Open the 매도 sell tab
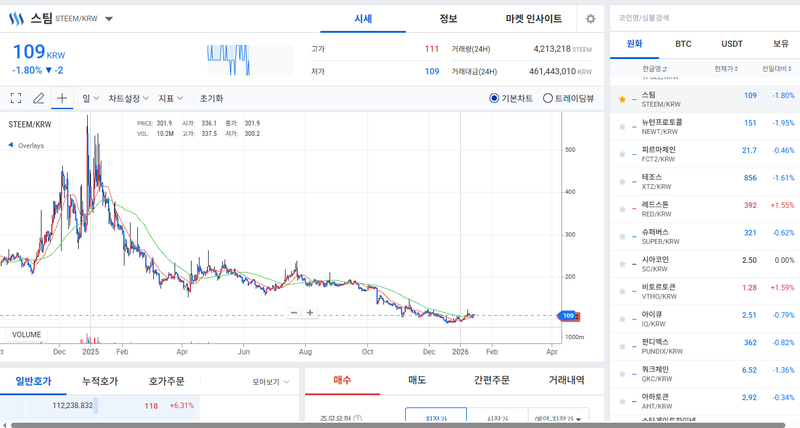Image resolution: width=800 pixels, height=428 pixels. (x=417, y=380)
